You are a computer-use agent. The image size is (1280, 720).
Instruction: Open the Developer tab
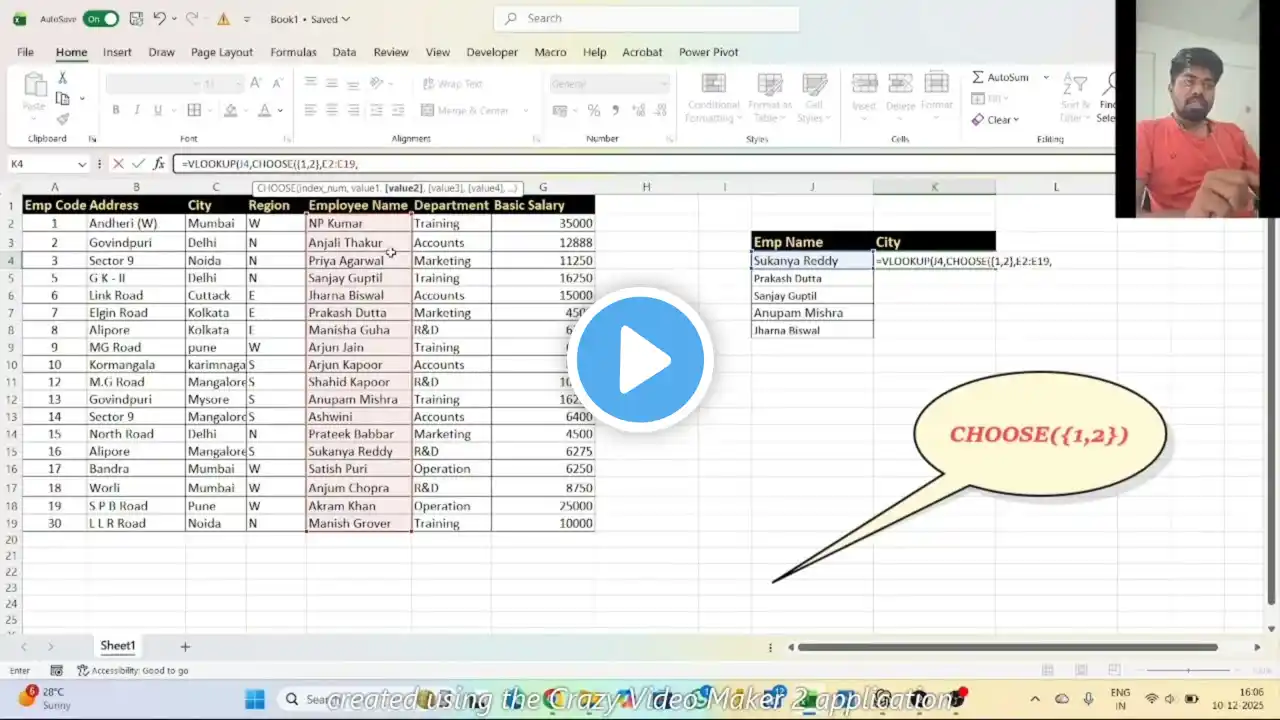tap(492, 52)
